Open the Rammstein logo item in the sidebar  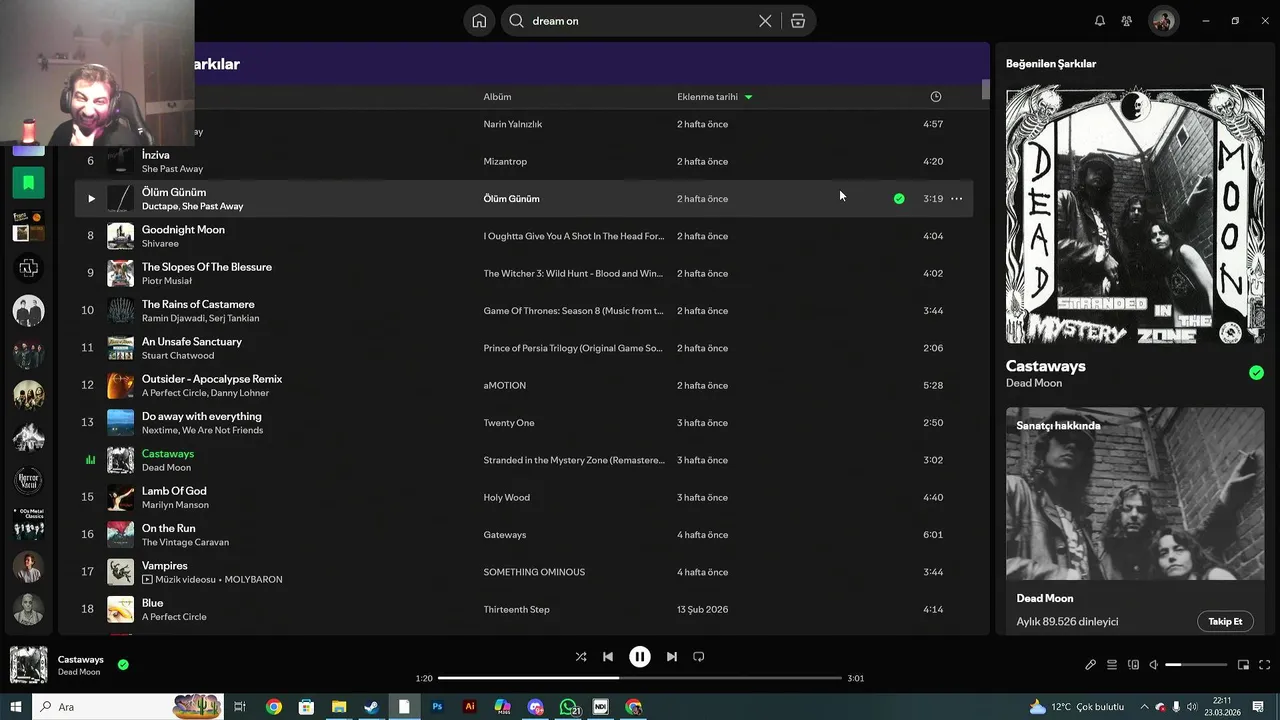(x=28, y=268)
